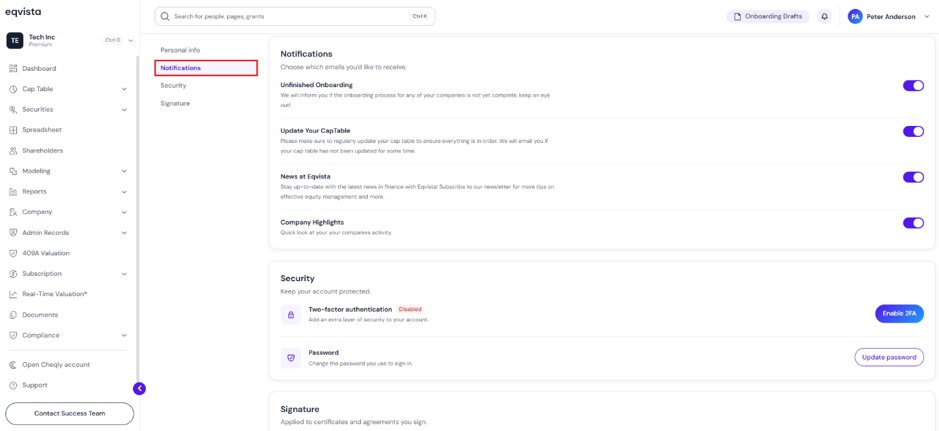Viewport: 939px width, 431px height.
Task: Click the Cap Table pie icon
Action: [x=13, y=89]
